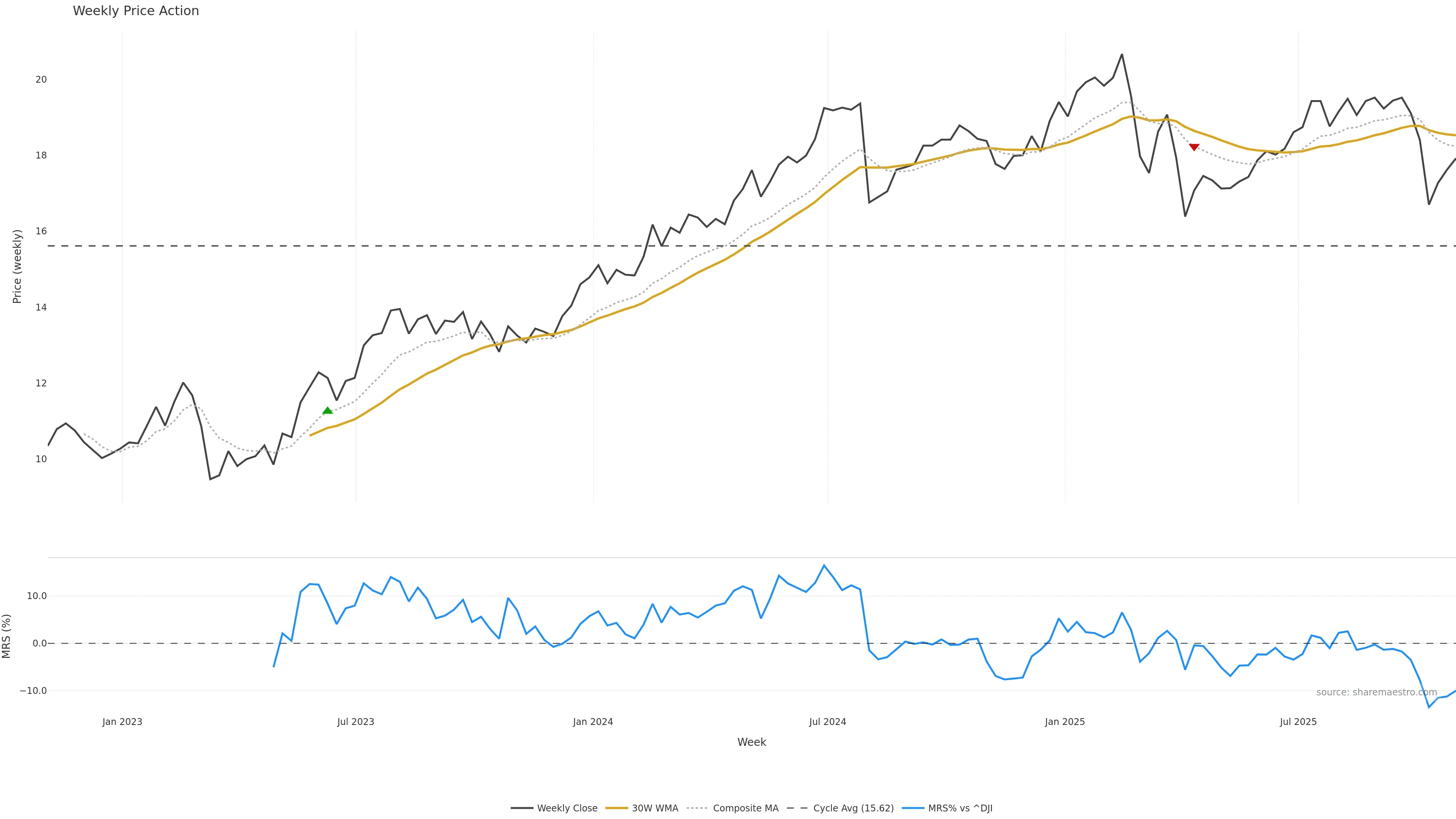Toggle the Weekly Close legend entry
This screenshot has height=819, width=1456.
(x=567, y=808)
